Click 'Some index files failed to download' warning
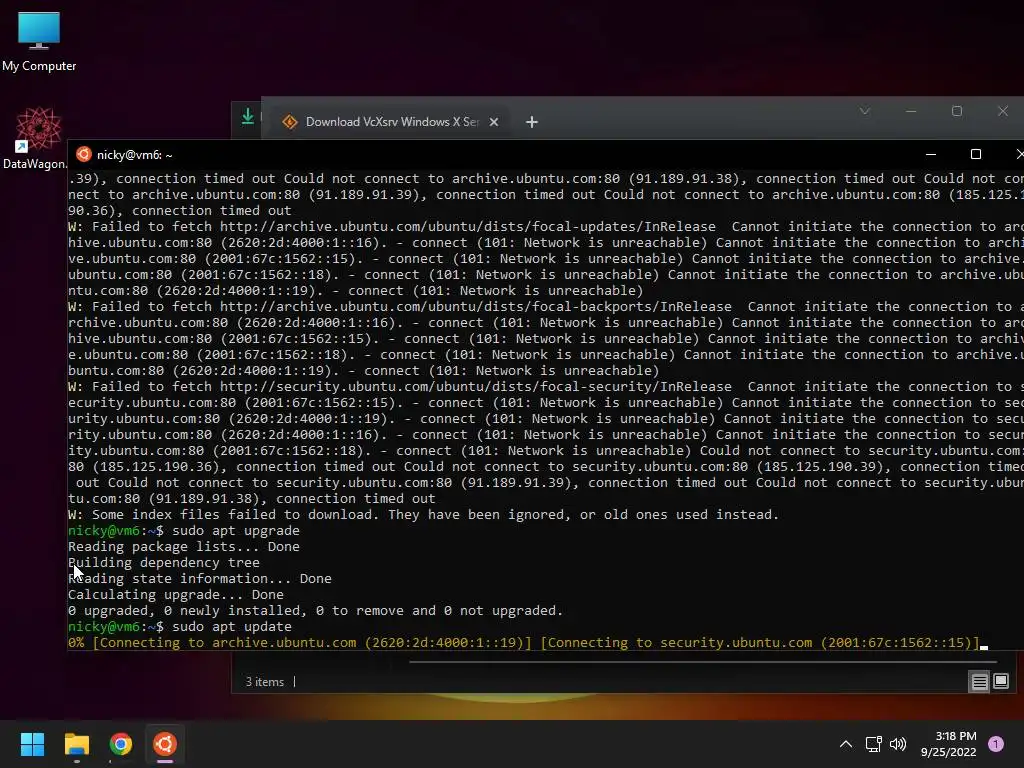1024x768 pixels. point(423,515)
